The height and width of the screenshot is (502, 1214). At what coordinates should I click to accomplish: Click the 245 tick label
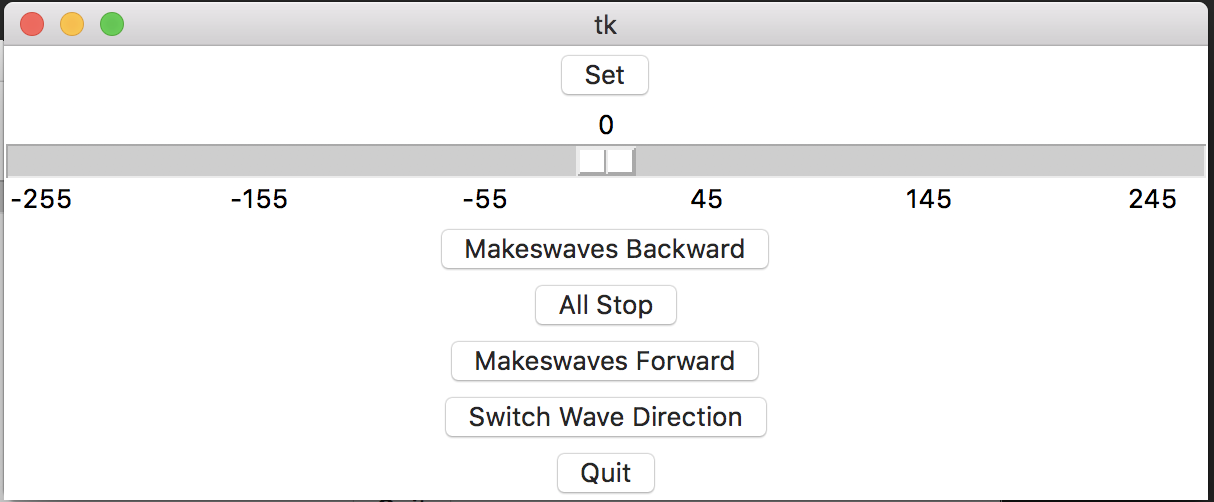point(1153,200)
